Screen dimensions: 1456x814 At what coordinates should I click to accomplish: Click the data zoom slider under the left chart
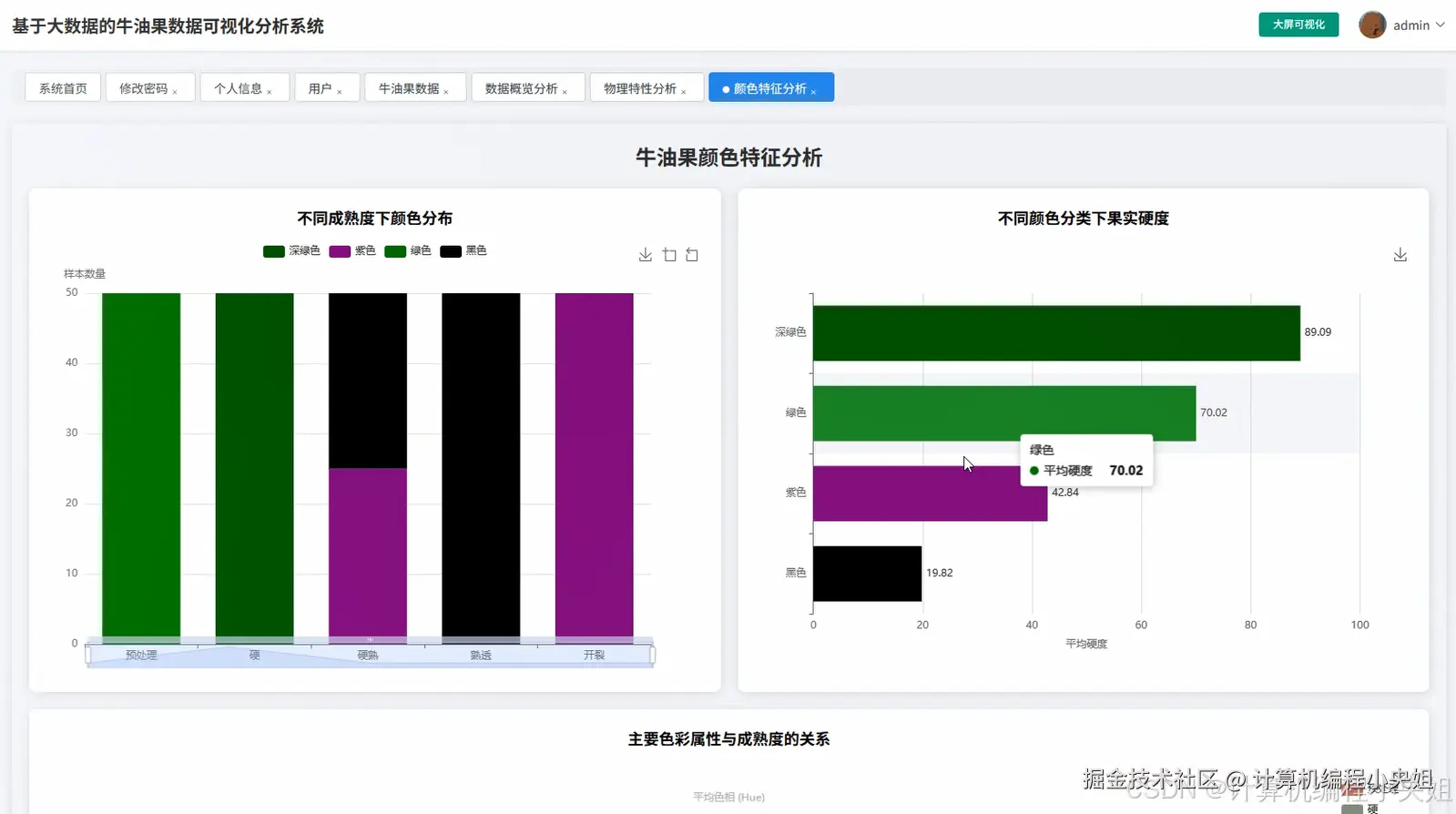tap(370, 655)
